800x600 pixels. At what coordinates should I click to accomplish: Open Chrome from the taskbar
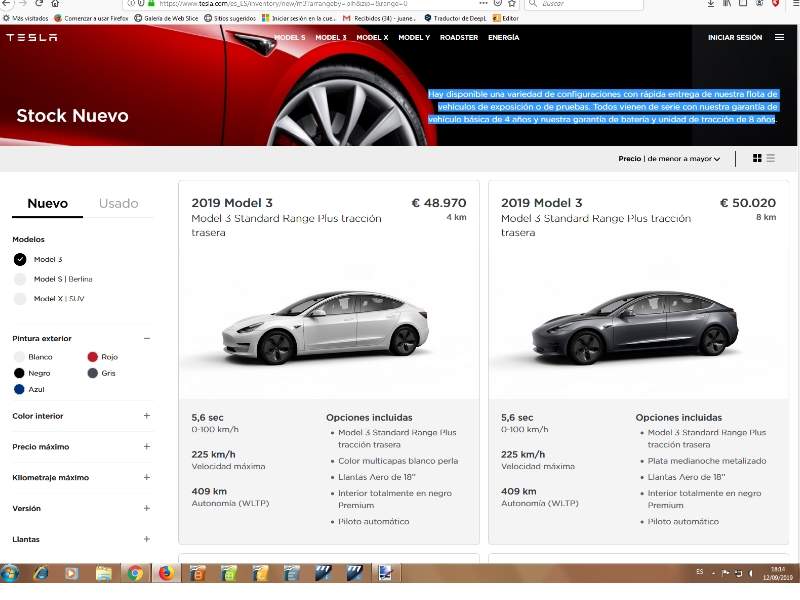pos(135,573)
